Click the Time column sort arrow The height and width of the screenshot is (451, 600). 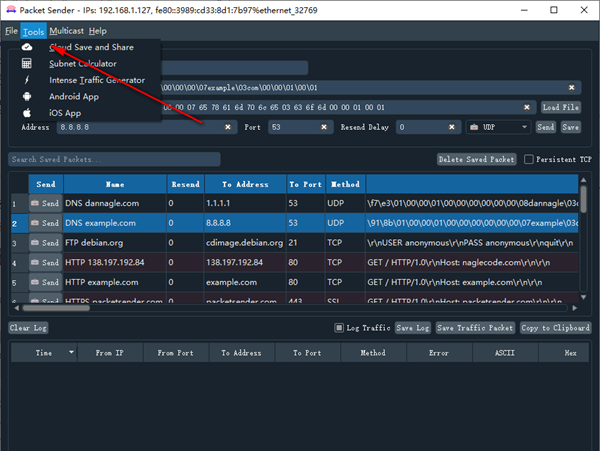coord(71,352)
